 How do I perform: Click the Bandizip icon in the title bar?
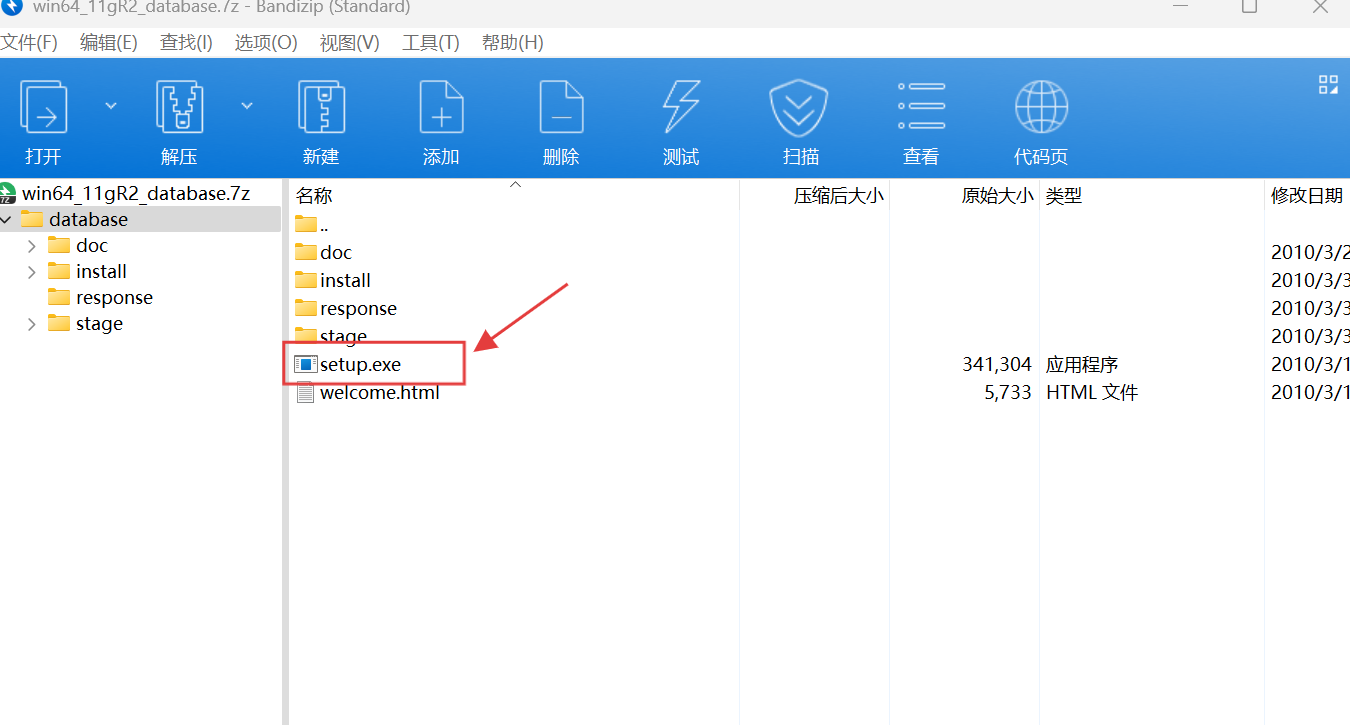coord(10,6)
